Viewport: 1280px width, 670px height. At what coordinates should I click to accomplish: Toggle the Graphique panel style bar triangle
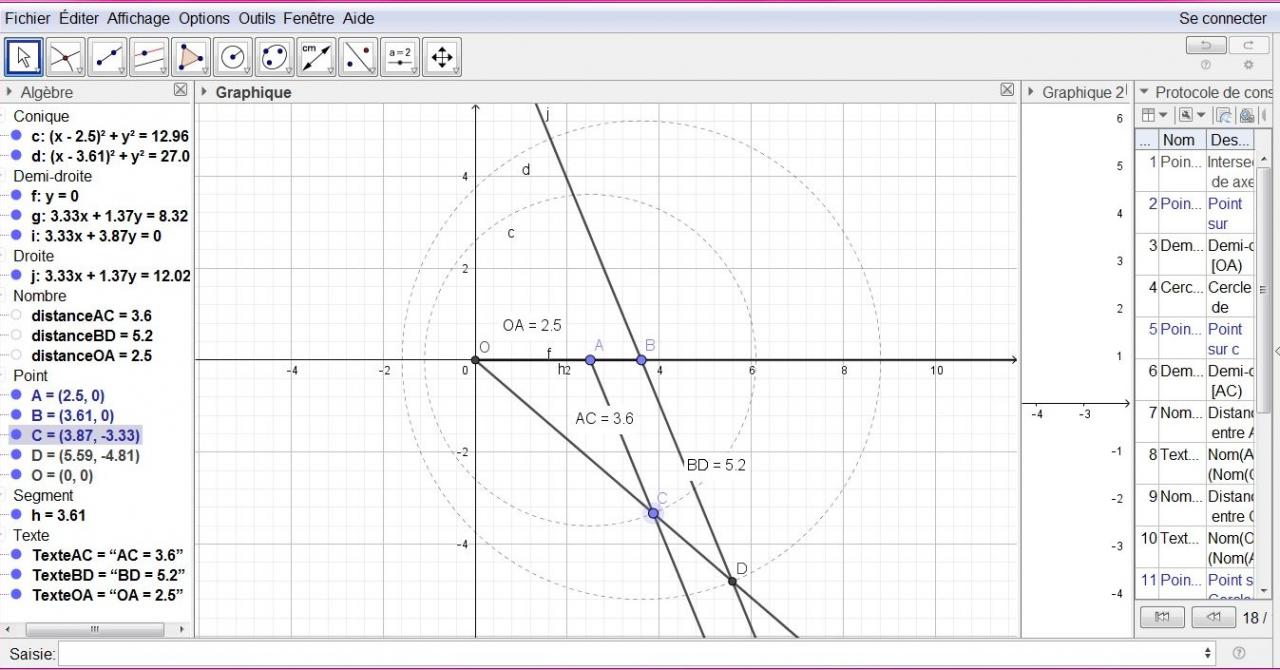204,91
